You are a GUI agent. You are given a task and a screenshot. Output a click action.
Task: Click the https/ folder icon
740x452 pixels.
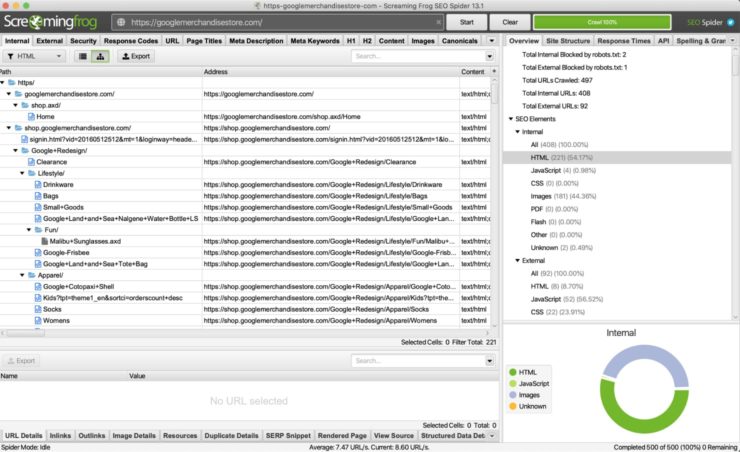coord(12,83)
